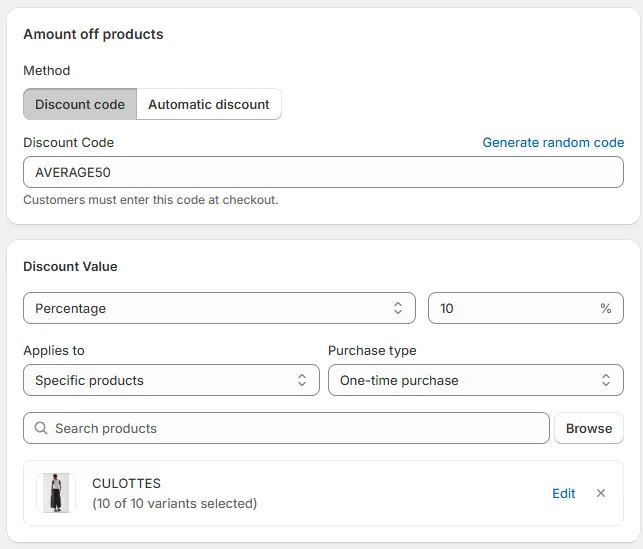Open the Applies to Specific products dropdown
This screenshot has width=643, height=549.
coord(171,380)
